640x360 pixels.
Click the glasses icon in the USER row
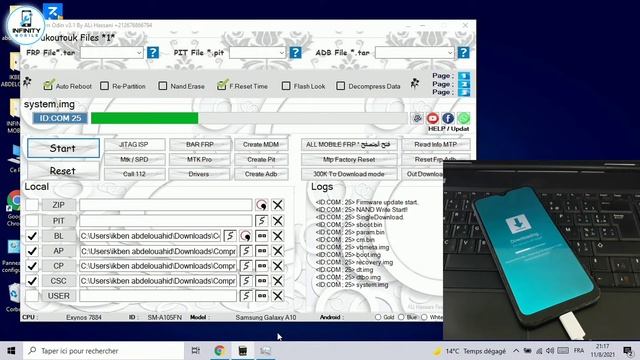262,296
